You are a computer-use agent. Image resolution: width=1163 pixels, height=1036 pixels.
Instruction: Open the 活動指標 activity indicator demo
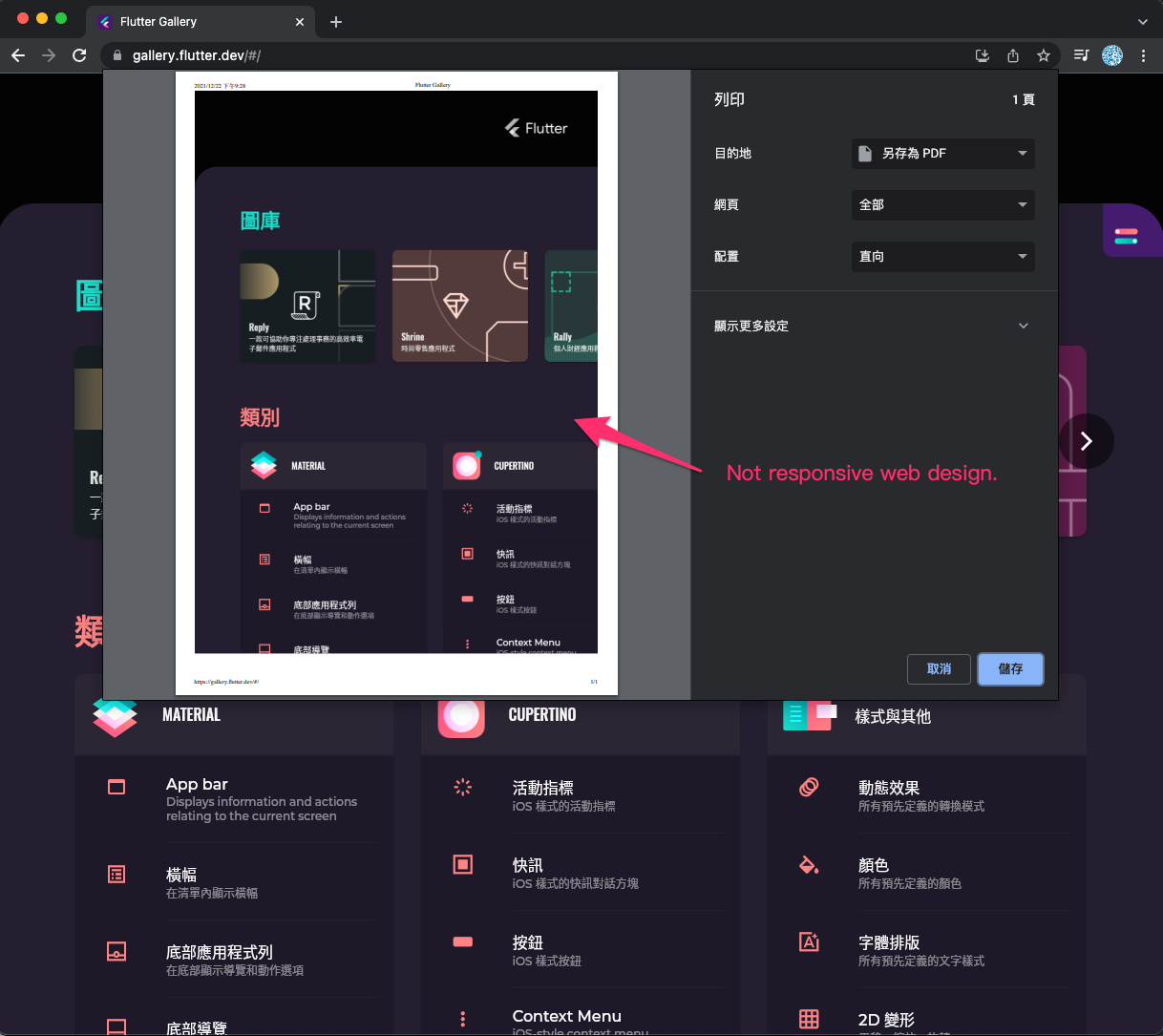click(x=581, y=795)
